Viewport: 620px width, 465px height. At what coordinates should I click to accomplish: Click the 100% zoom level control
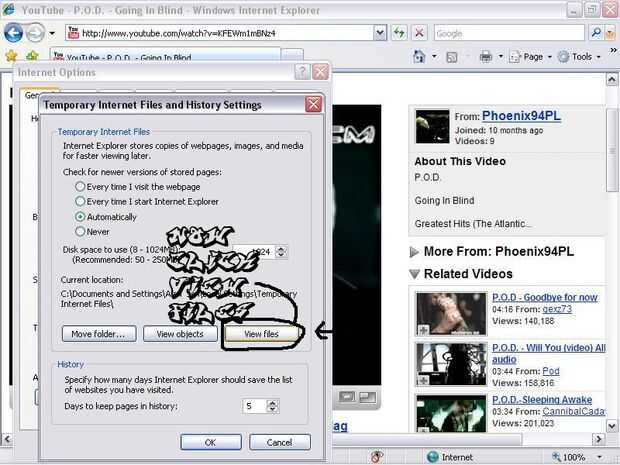click(569, 457)
